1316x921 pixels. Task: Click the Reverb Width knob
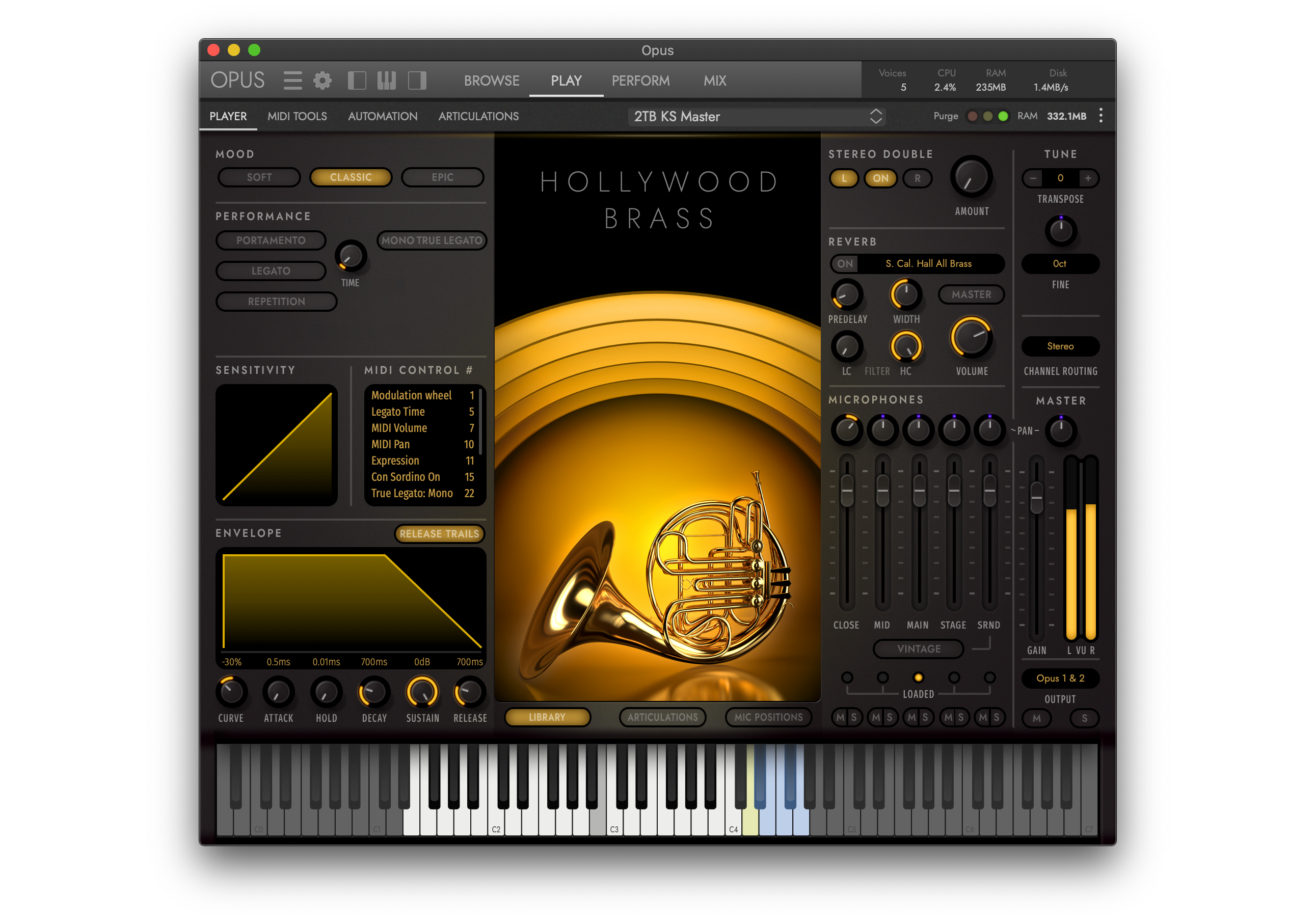[906, 294]
